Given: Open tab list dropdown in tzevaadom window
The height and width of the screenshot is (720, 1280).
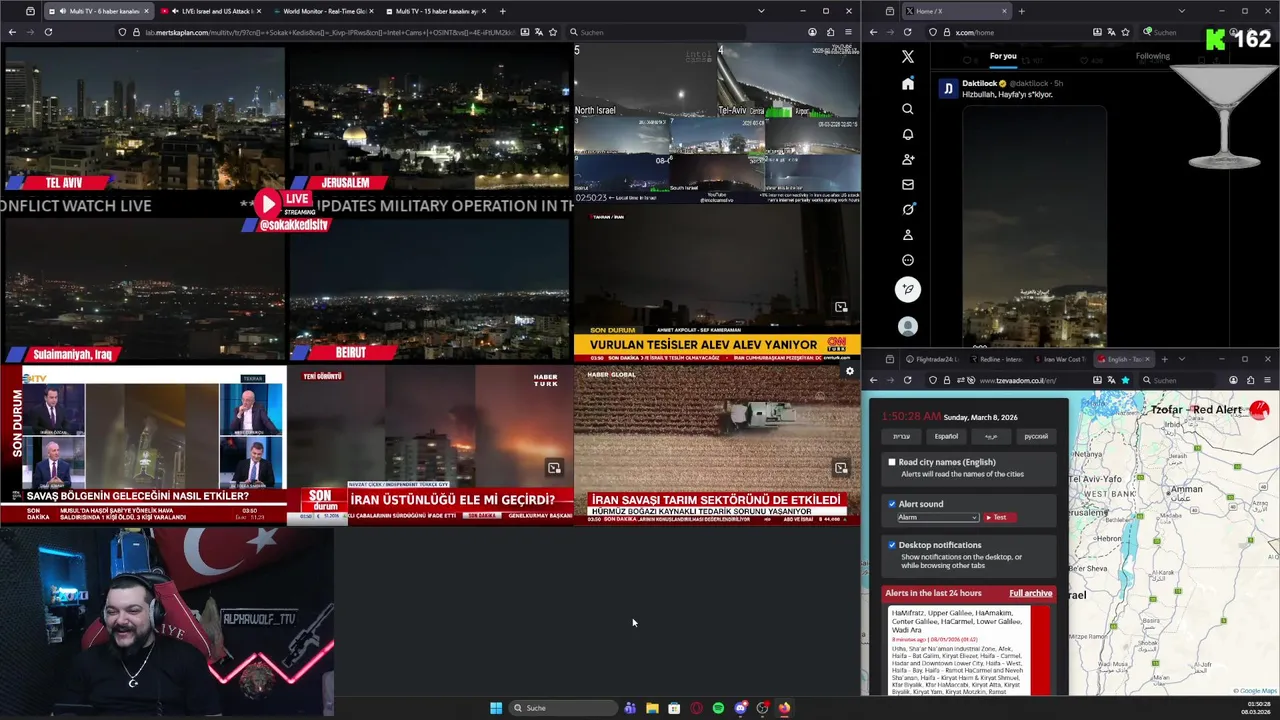Looking at the screenshot, I should (x=1181, y=359).
